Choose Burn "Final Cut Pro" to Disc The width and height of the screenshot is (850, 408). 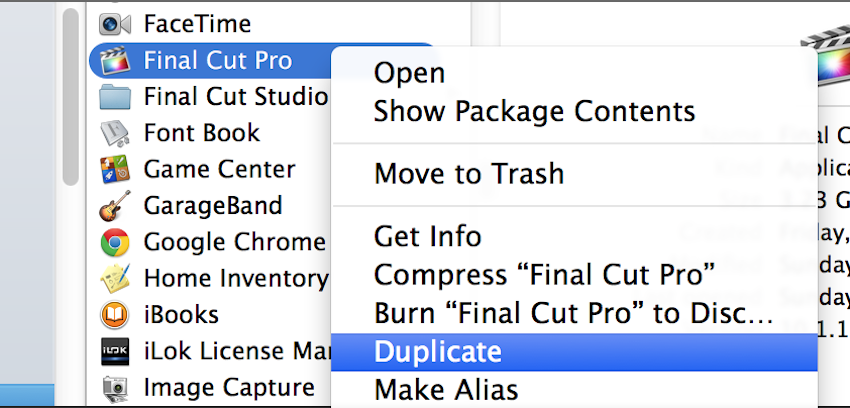[574, 312]
